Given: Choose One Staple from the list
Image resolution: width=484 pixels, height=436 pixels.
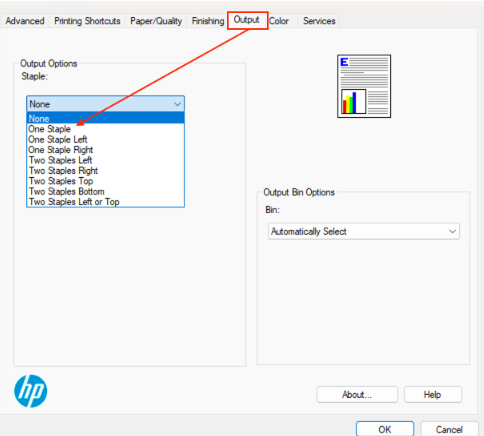Looking at the screenshot, I should (x=105, y=129).
